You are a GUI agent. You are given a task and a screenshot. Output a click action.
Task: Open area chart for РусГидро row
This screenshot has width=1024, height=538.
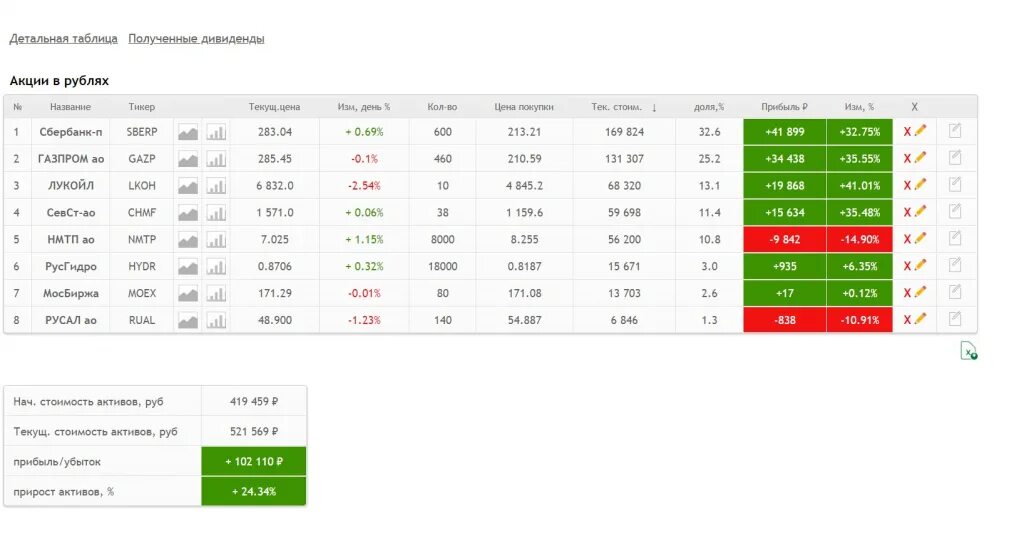click(188, 267)
